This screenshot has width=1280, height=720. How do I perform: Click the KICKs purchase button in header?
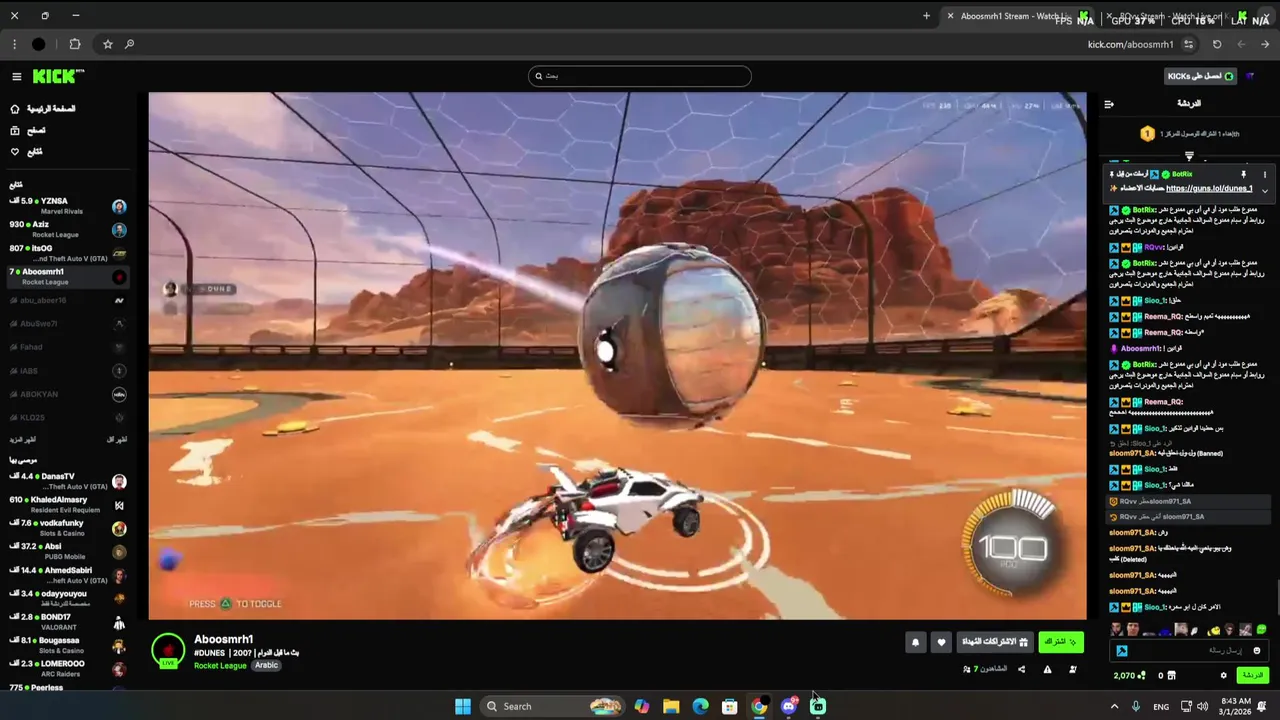[x=1201, y=77]
